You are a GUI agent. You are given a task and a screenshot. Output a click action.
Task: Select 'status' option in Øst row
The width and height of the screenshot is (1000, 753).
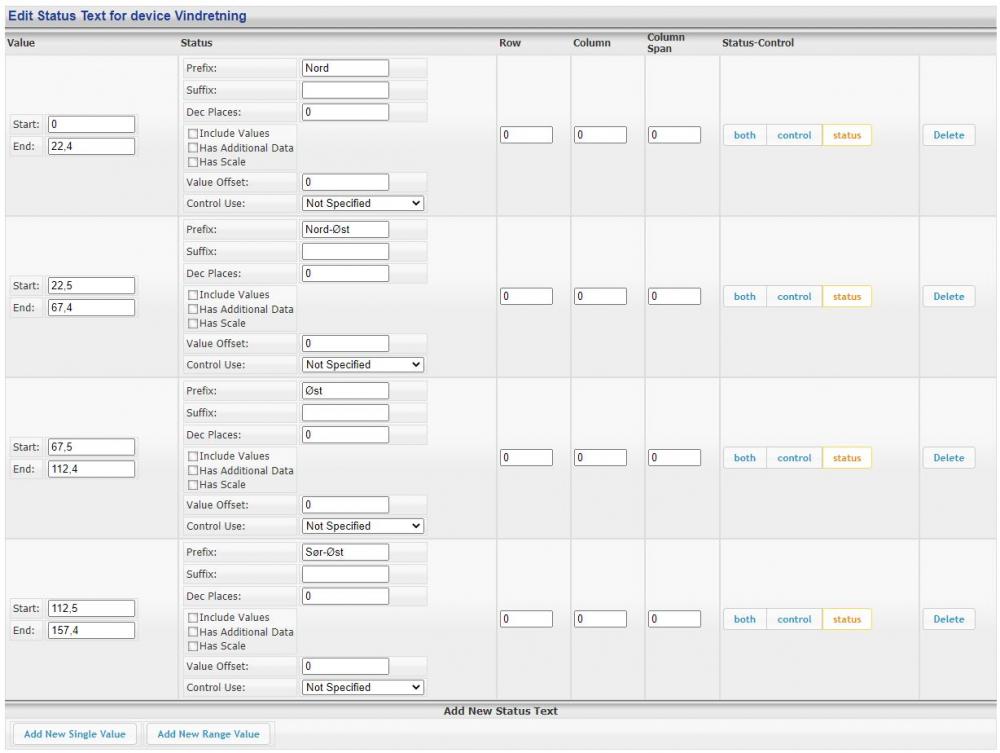click(846, 458)
